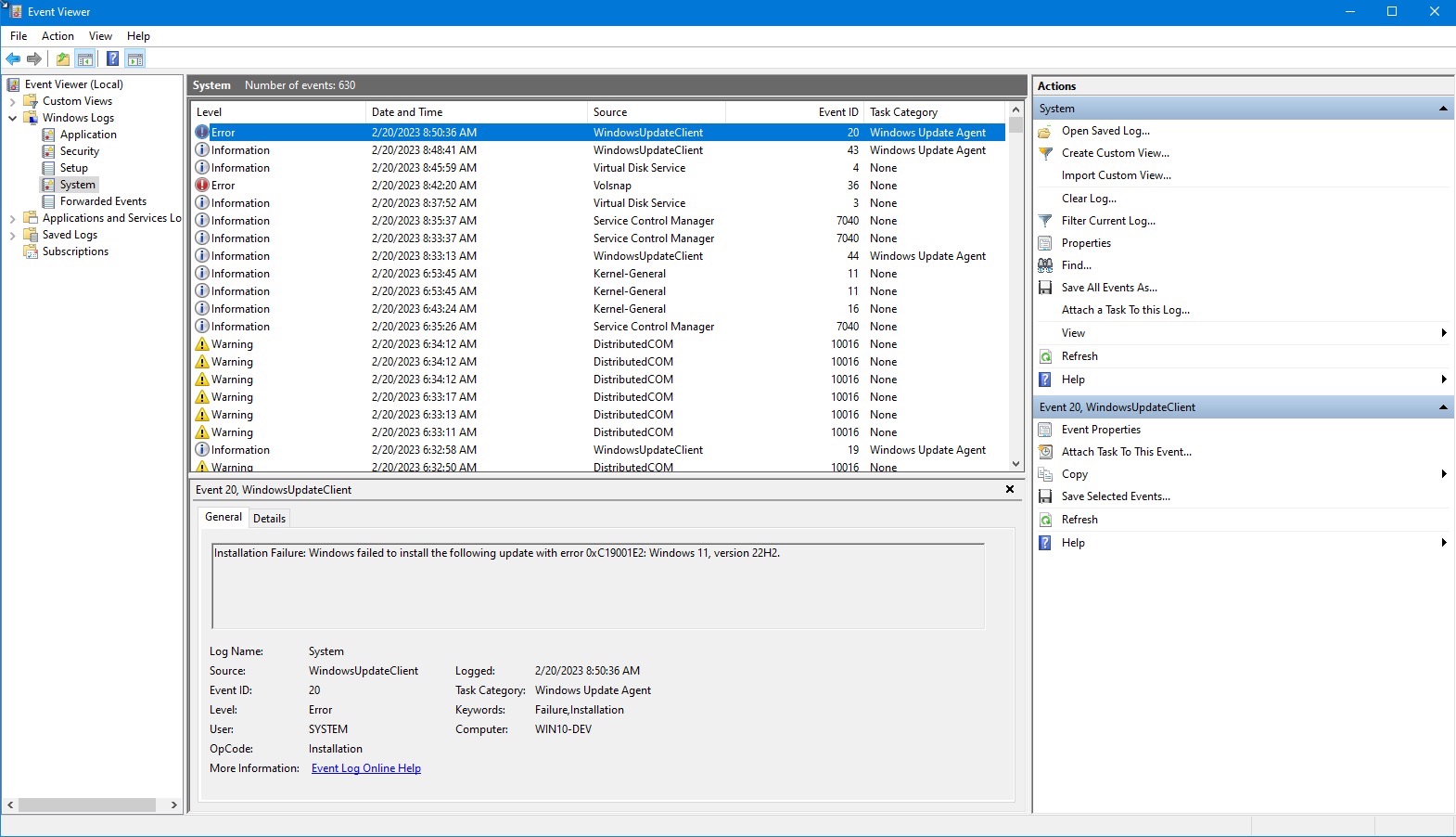The width and height of the screenshot is (1456, 837).
Task: Toggle the Show/Hide Action Pane toolbar button
Action: [x=135, y=59]
